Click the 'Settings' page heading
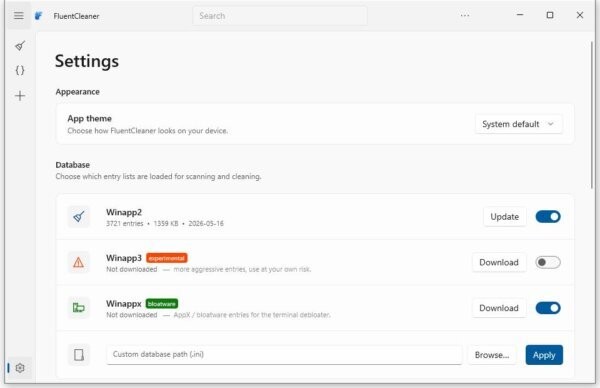 [87, 61]
